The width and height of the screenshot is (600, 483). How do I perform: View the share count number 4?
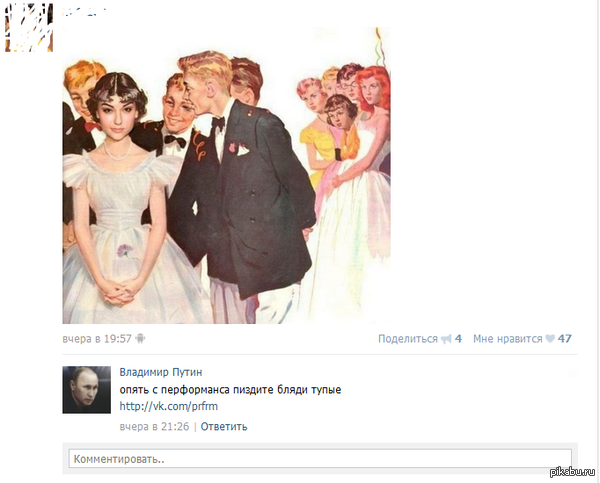458,339
